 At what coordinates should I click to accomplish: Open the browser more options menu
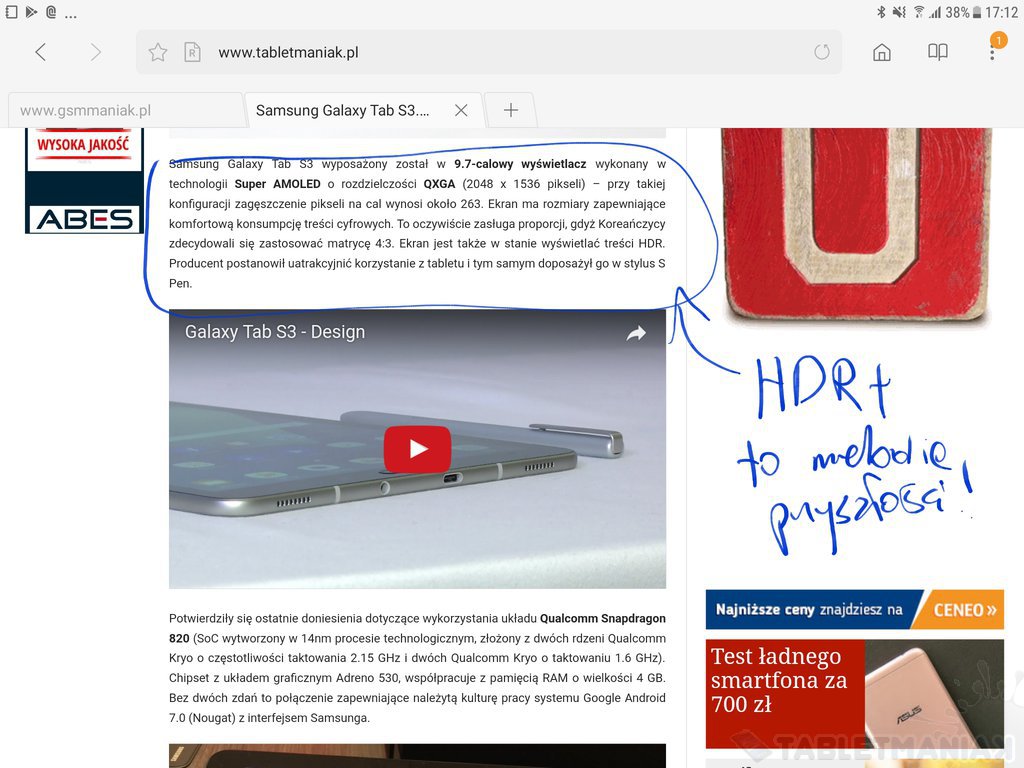pos(992,52)
